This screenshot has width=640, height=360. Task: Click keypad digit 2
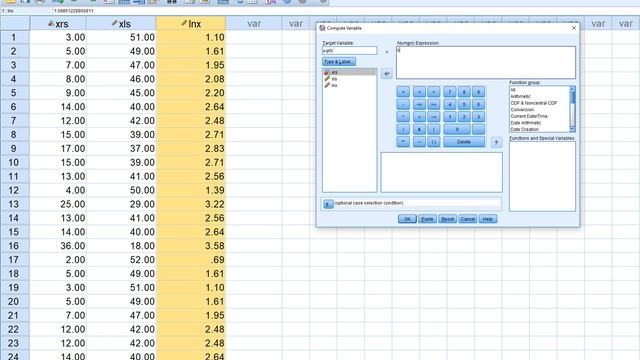click(x=464, y=117)
